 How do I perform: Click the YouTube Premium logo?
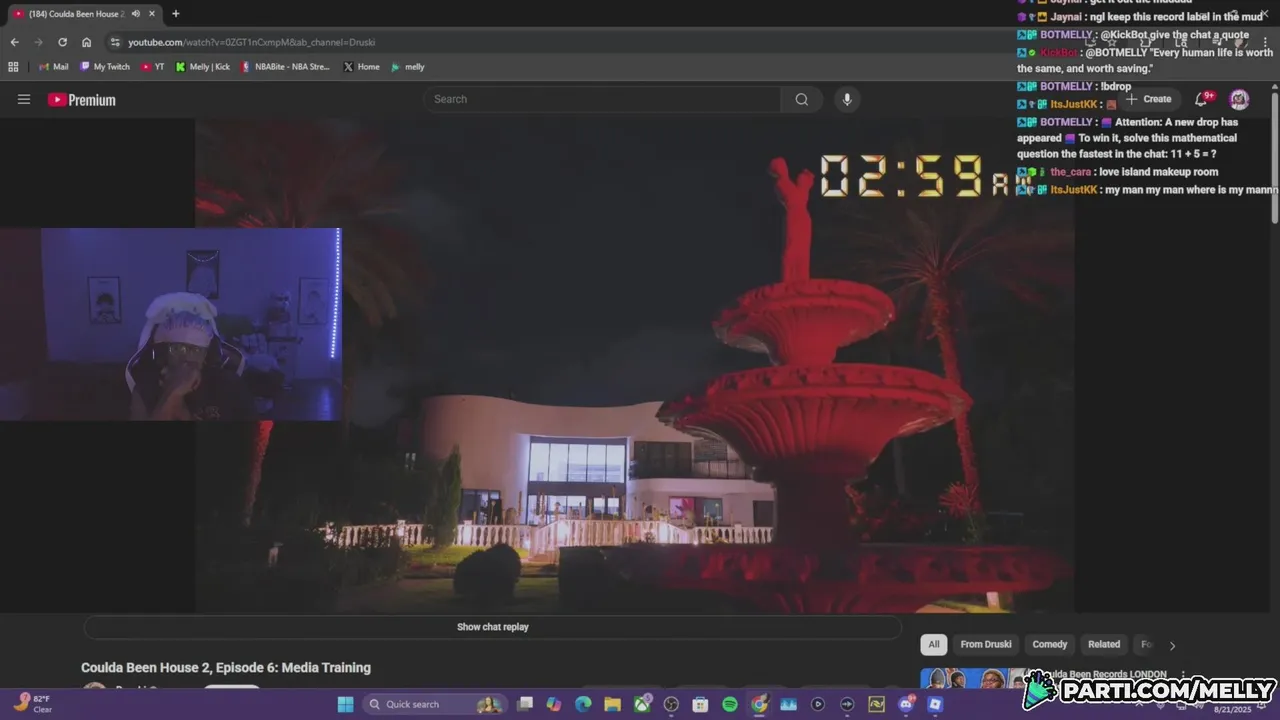(82, 100)
